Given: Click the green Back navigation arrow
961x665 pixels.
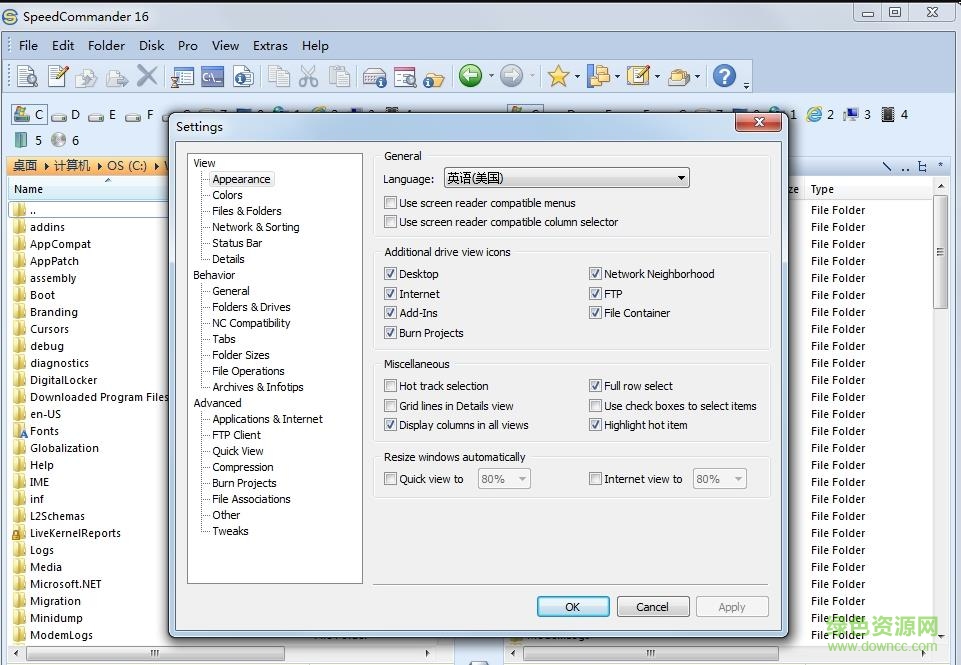Looking at the screenshot, I should coord(470,76).
